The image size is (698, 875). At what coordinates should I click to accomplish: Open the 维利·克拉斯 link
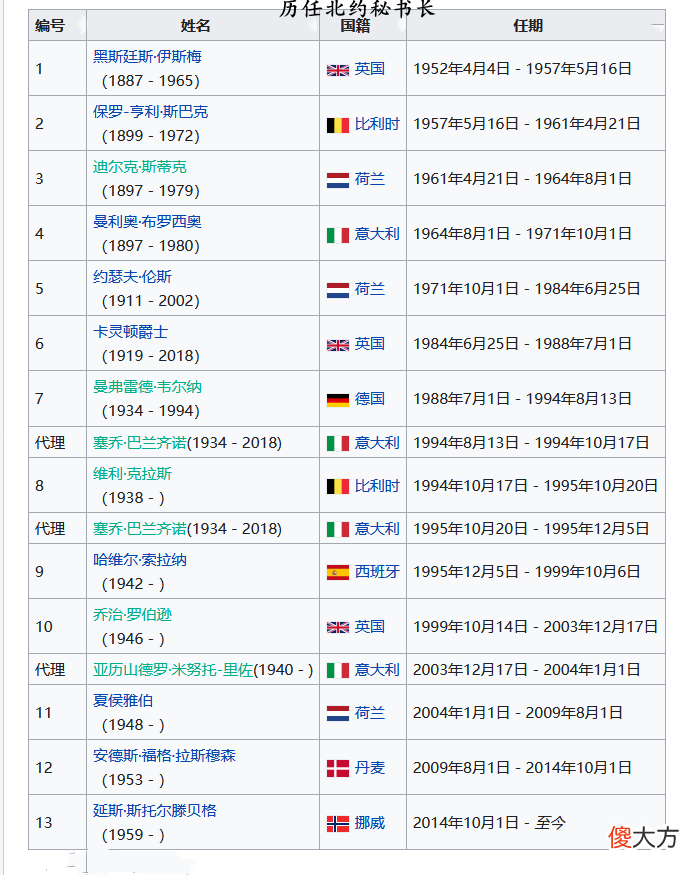click(x=132, y=474)
